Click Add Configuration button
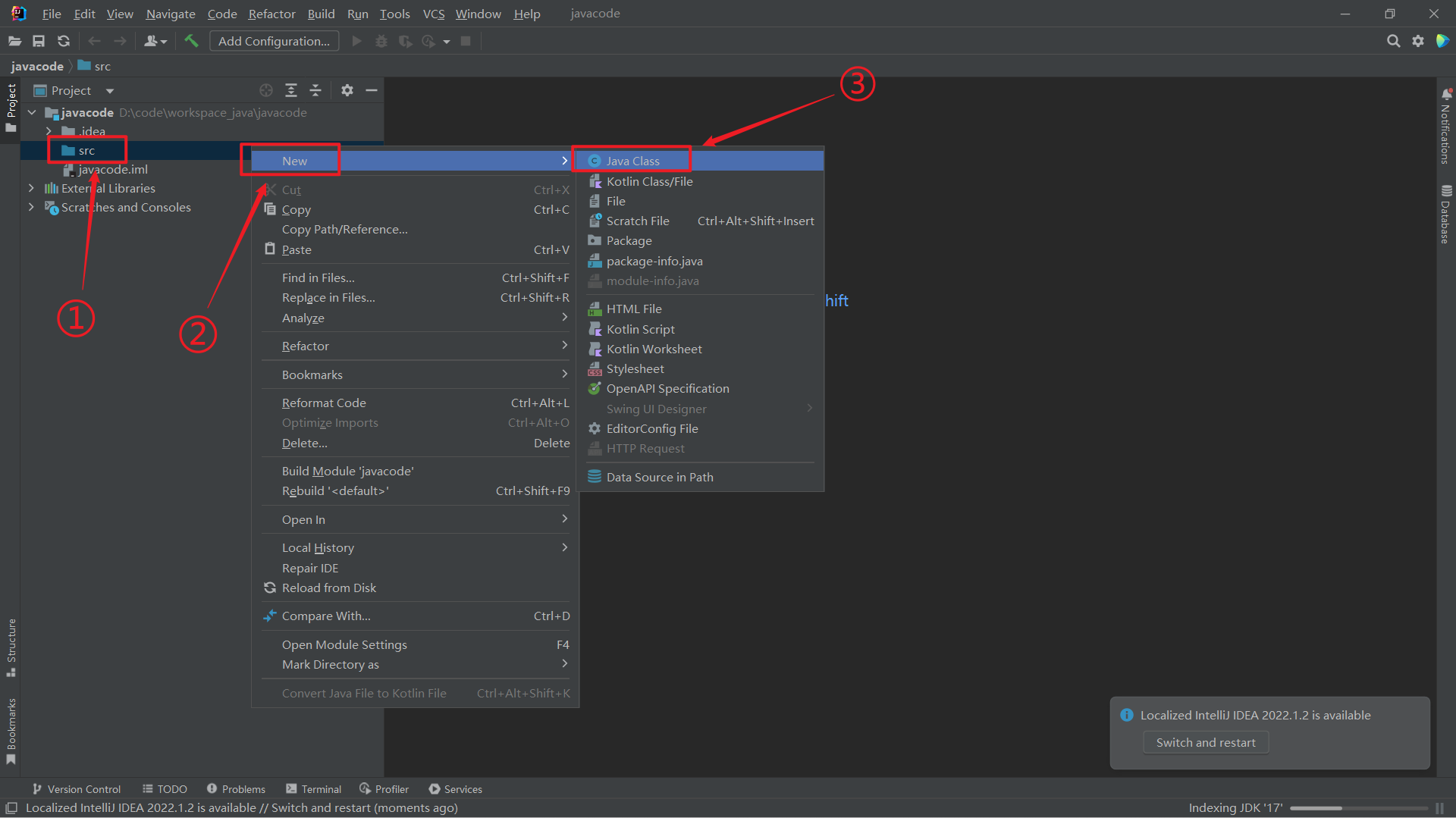 (274, 41)
